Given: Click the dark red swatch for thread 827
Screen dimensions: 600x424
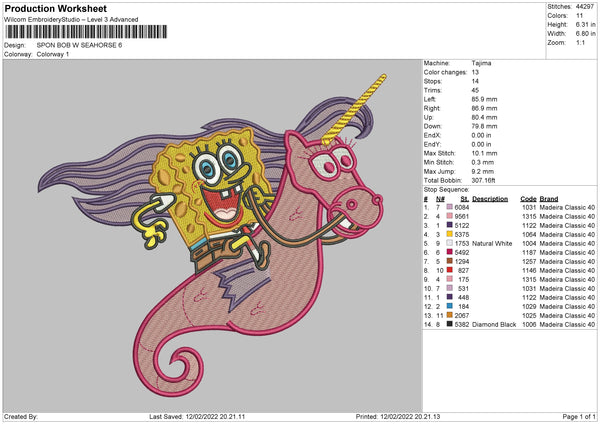Looking at the screenshot, I should (452, 268).
